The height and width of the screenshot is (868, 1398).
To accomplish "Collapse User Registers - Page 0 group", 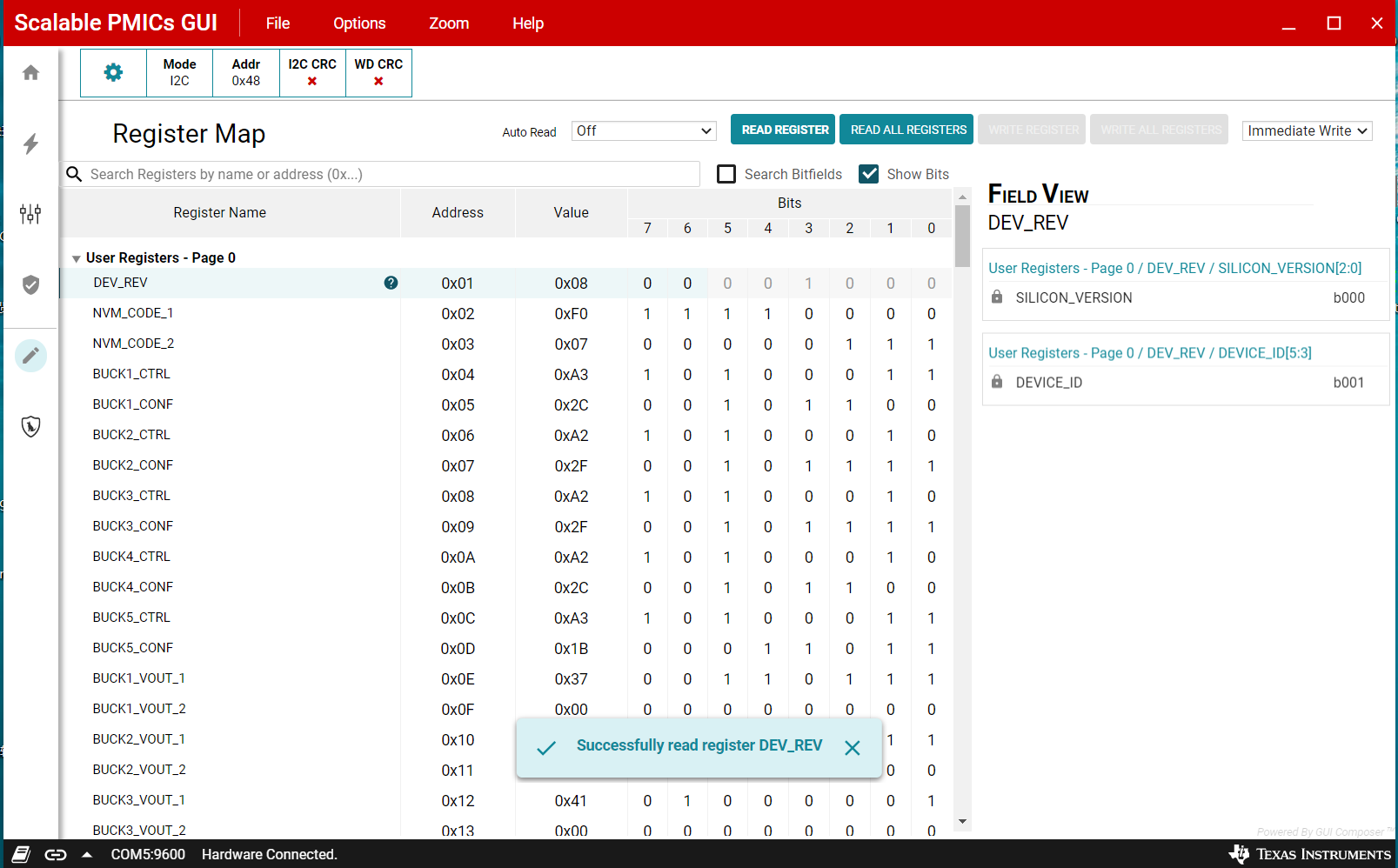I will pos(77,258).
